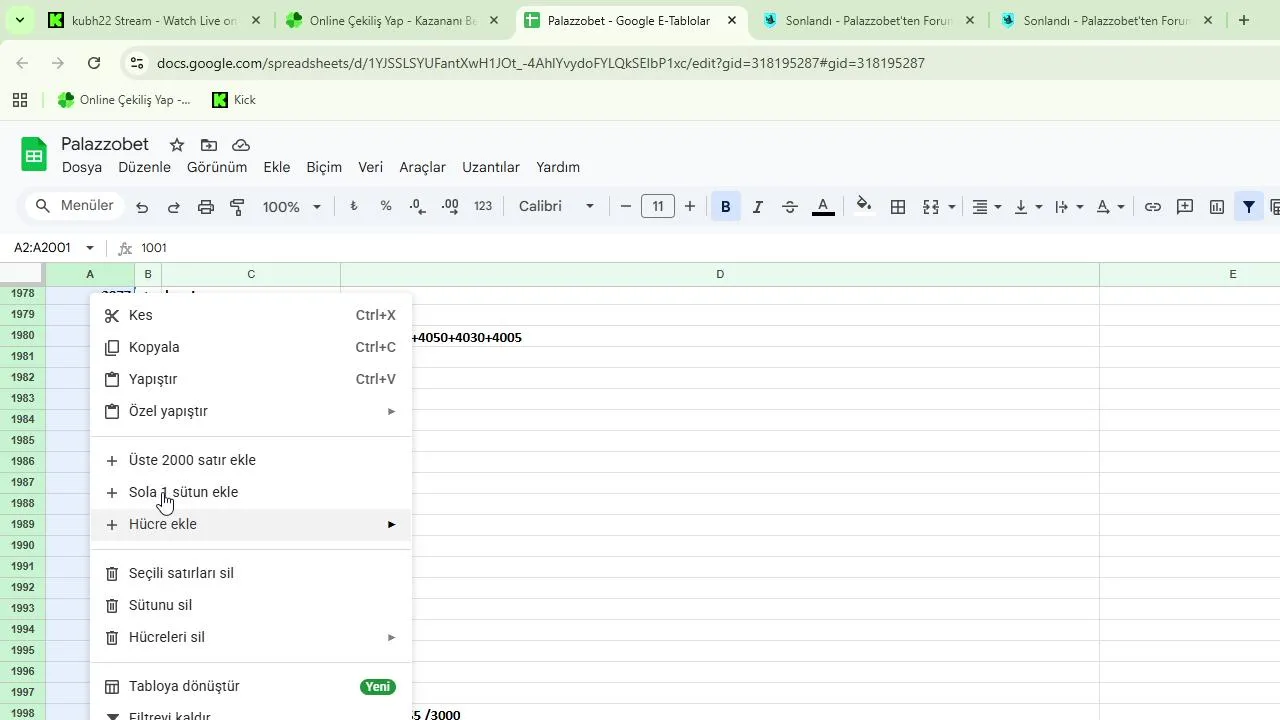This screenshot has height=720, width=1280.
Task: Insert link using chain icon
Action: pyautogui.click(x=1153, y=207)
